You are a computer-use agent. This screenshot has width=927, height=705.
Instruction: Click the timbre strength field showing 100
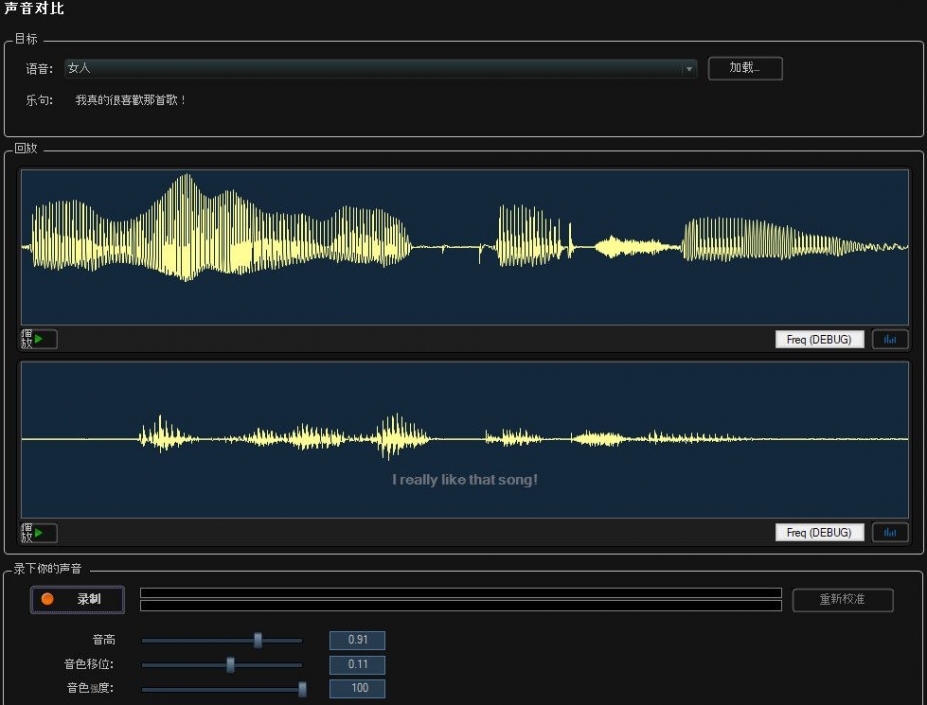[x=357, y=689]
